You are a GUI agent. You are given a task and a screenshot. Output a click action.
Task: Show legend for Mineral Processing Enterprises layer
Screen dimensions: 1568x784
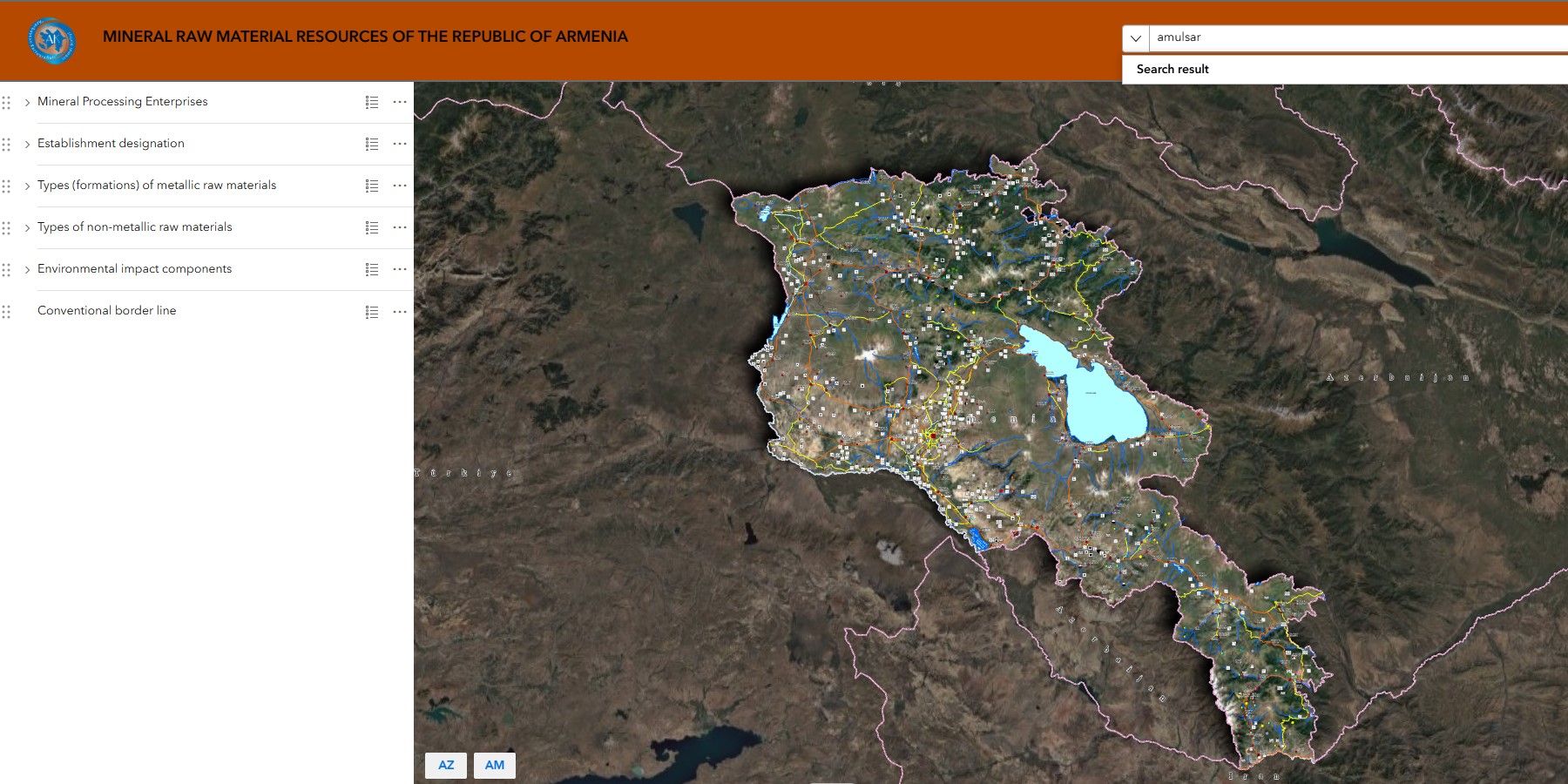[x=372, y=102]
